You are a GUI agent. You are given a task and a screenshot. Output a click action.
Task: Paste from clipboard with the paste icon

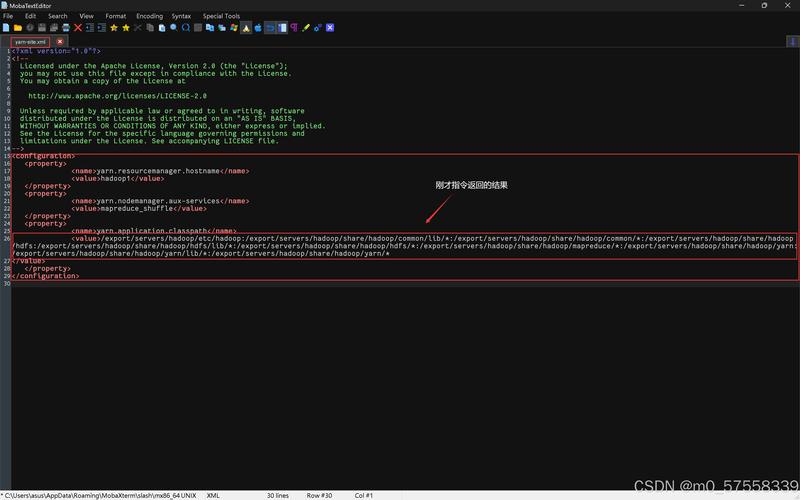point(162,28)
